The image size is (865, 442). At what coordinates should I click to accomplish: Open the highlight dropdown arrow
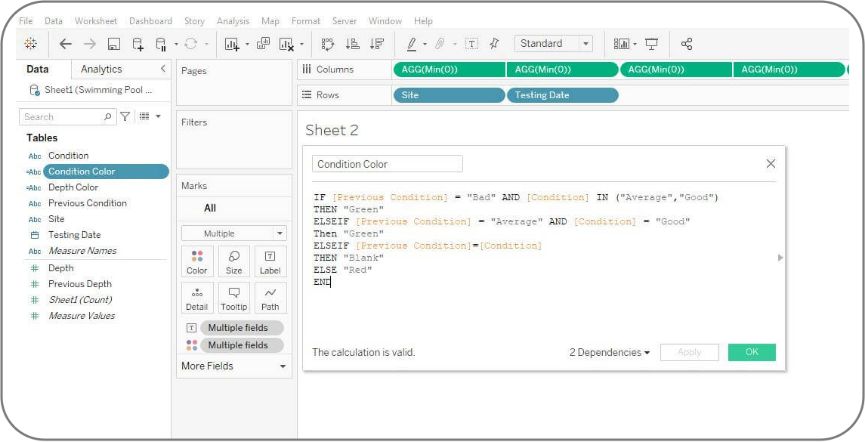tap(425, 44)
